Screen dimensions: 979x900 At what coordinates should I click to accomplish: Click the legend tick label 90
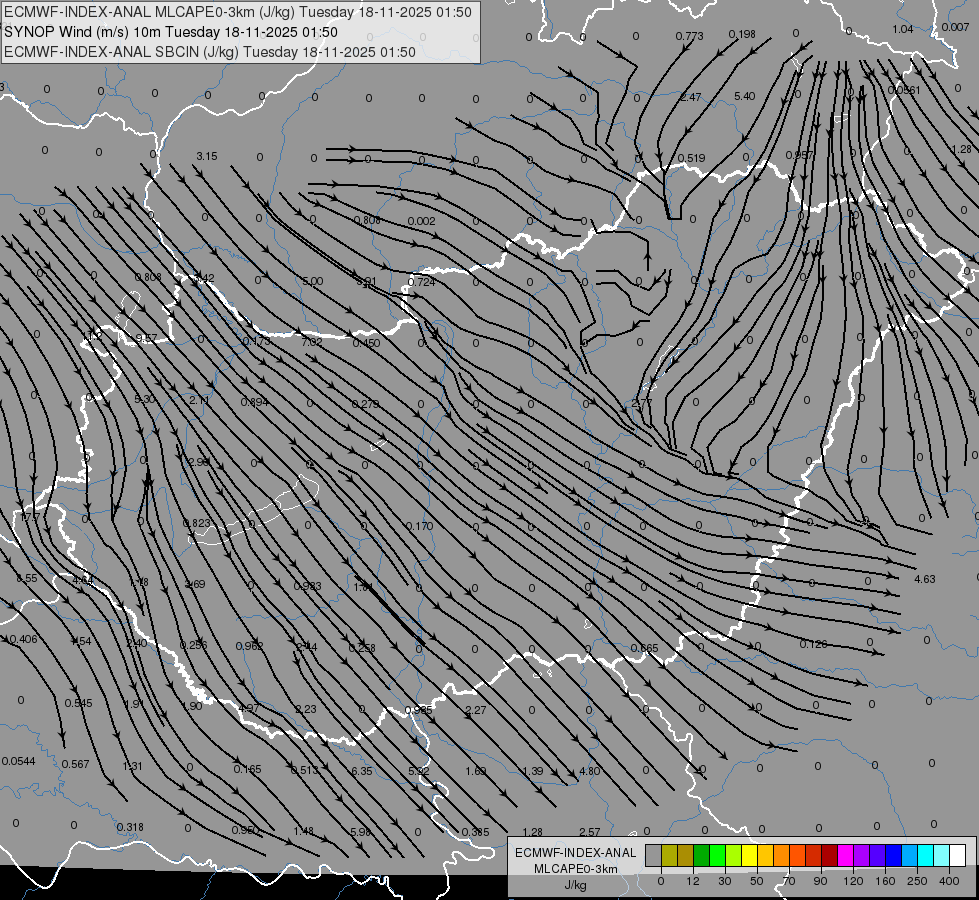click(820, 881)
